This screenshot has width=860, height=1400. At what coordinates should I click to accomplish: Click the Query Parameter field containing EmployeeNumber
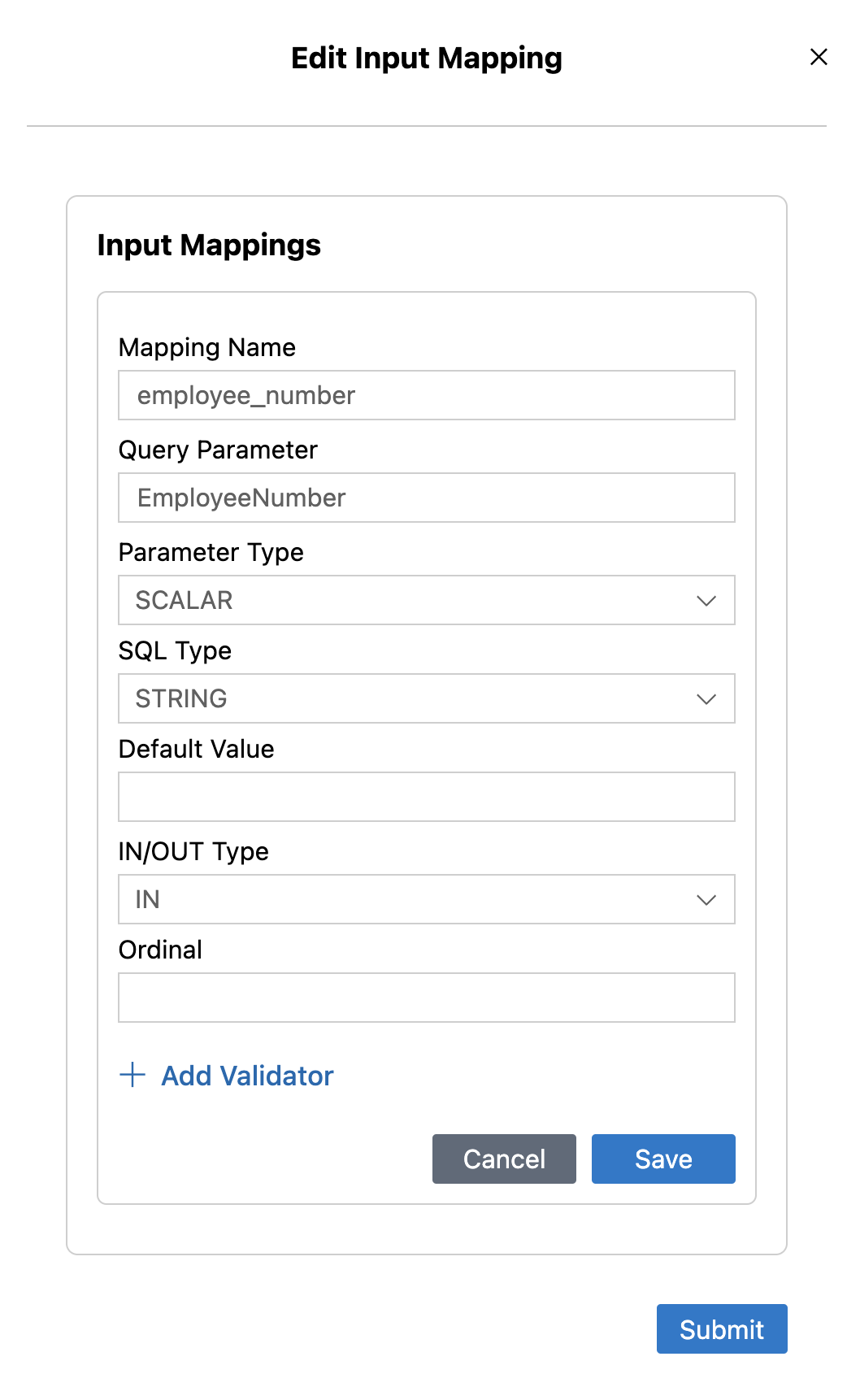(426, 498)
